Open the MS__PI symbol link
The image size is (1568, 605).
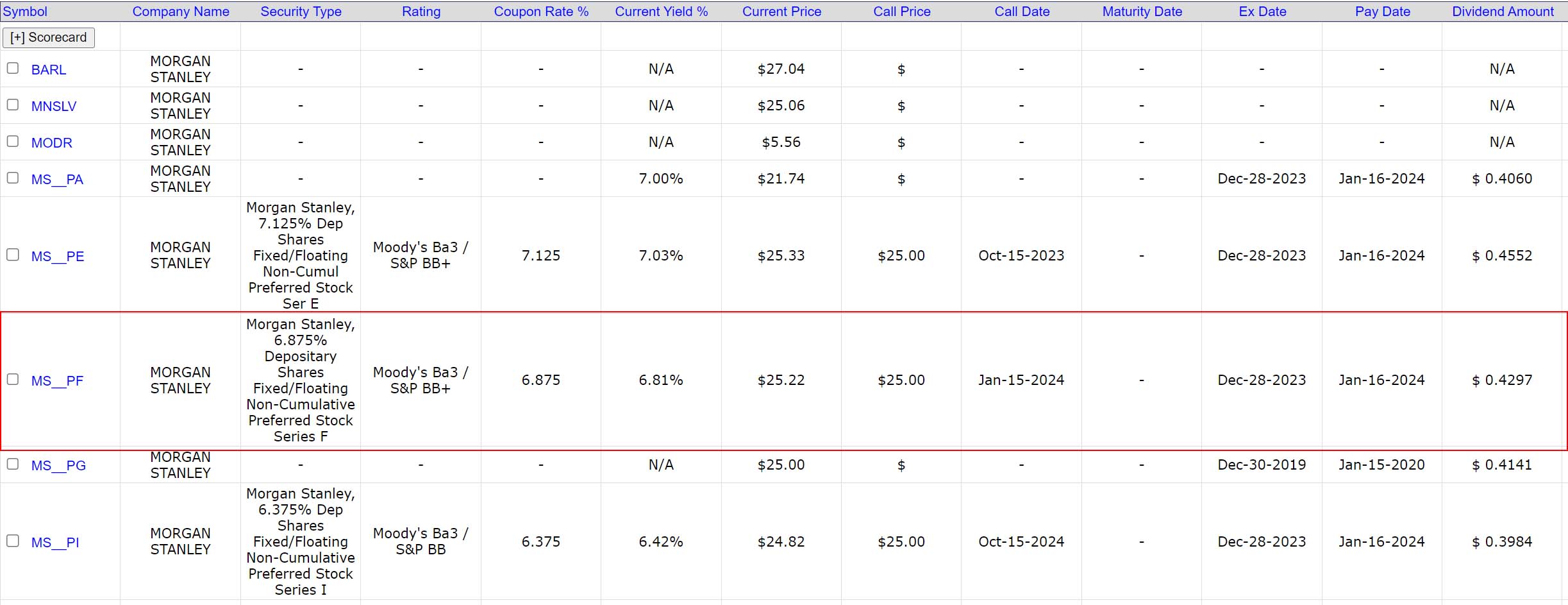click(55, 542)
